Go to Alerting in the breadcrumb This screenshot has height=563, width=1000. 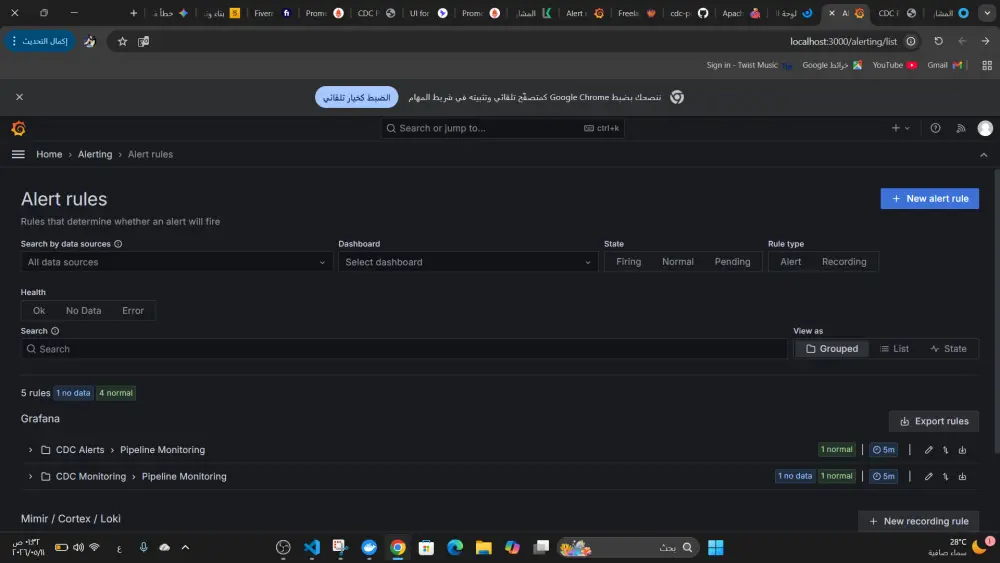tap(95, 154)
